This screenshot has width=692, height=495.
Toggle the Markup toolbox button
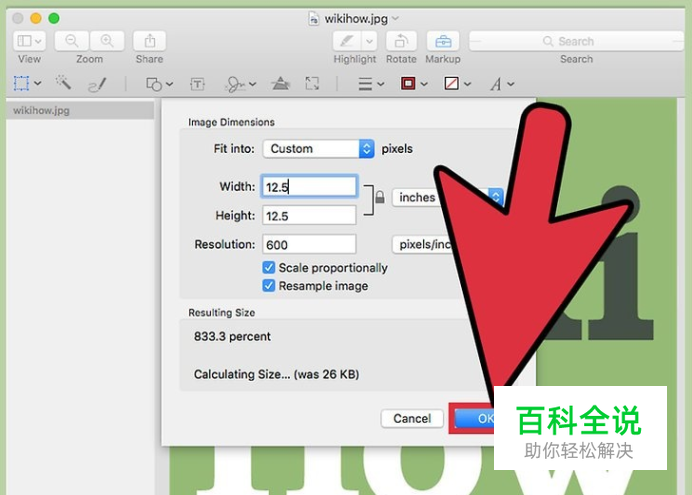443,41
